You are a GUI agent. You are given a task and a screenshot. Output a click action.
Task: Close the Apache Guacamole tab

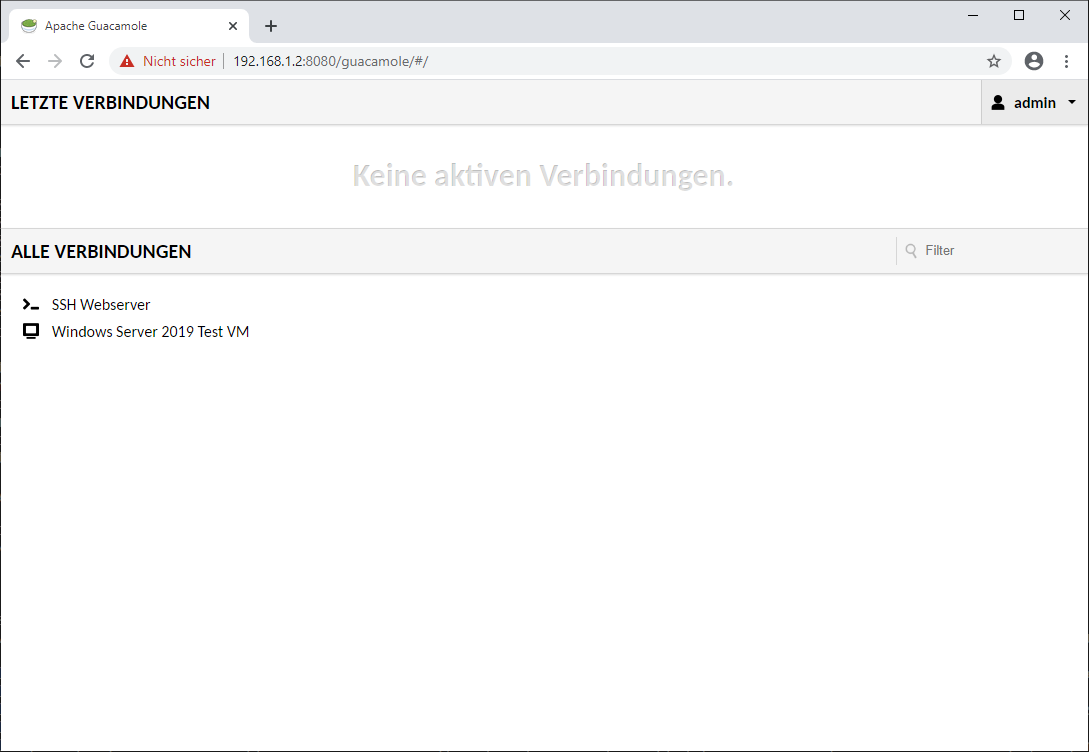(233, 26)
